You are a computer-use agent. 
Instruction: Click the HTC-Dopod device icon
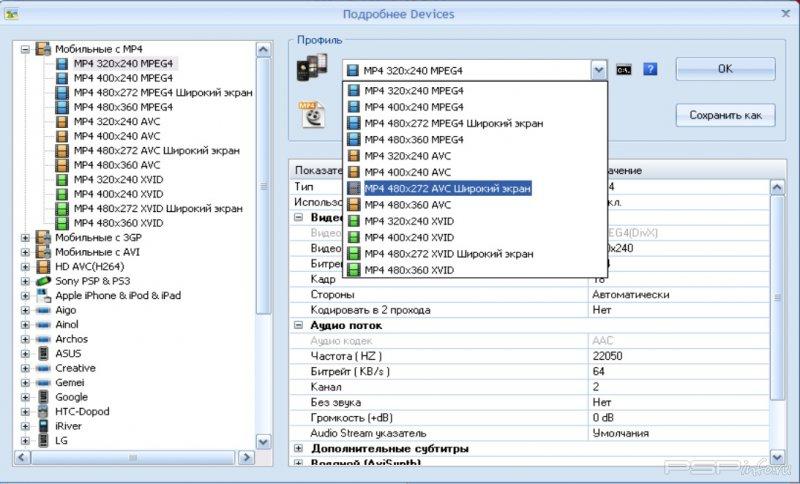click(x=43, y=411)
